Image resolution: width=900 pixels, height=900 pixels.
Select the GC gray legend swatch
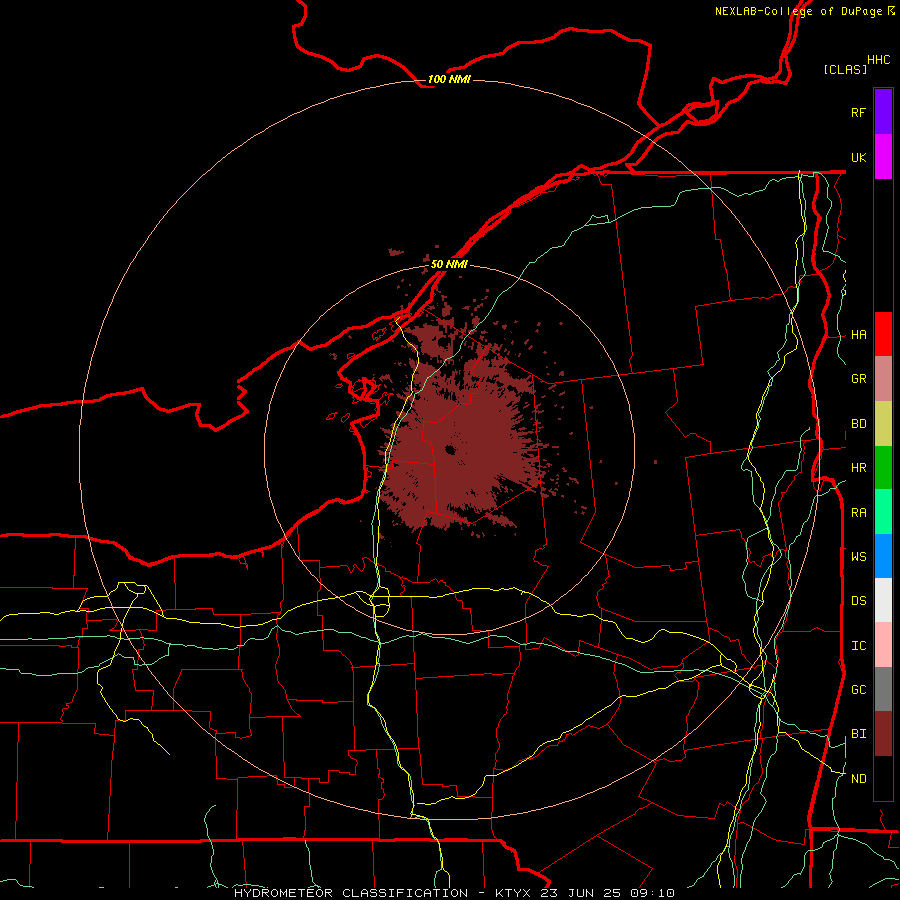883,689
